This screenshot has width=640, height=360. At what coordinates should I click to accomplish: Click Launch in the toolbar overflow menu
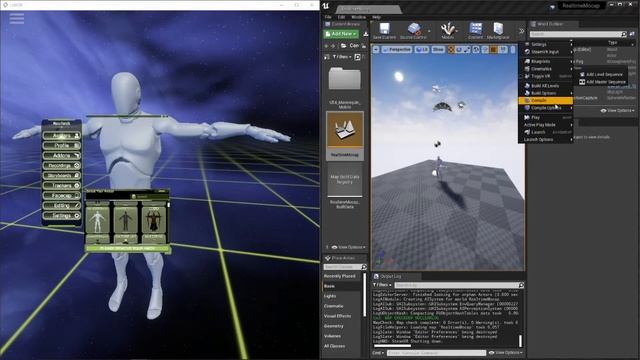tap(545, 132)
